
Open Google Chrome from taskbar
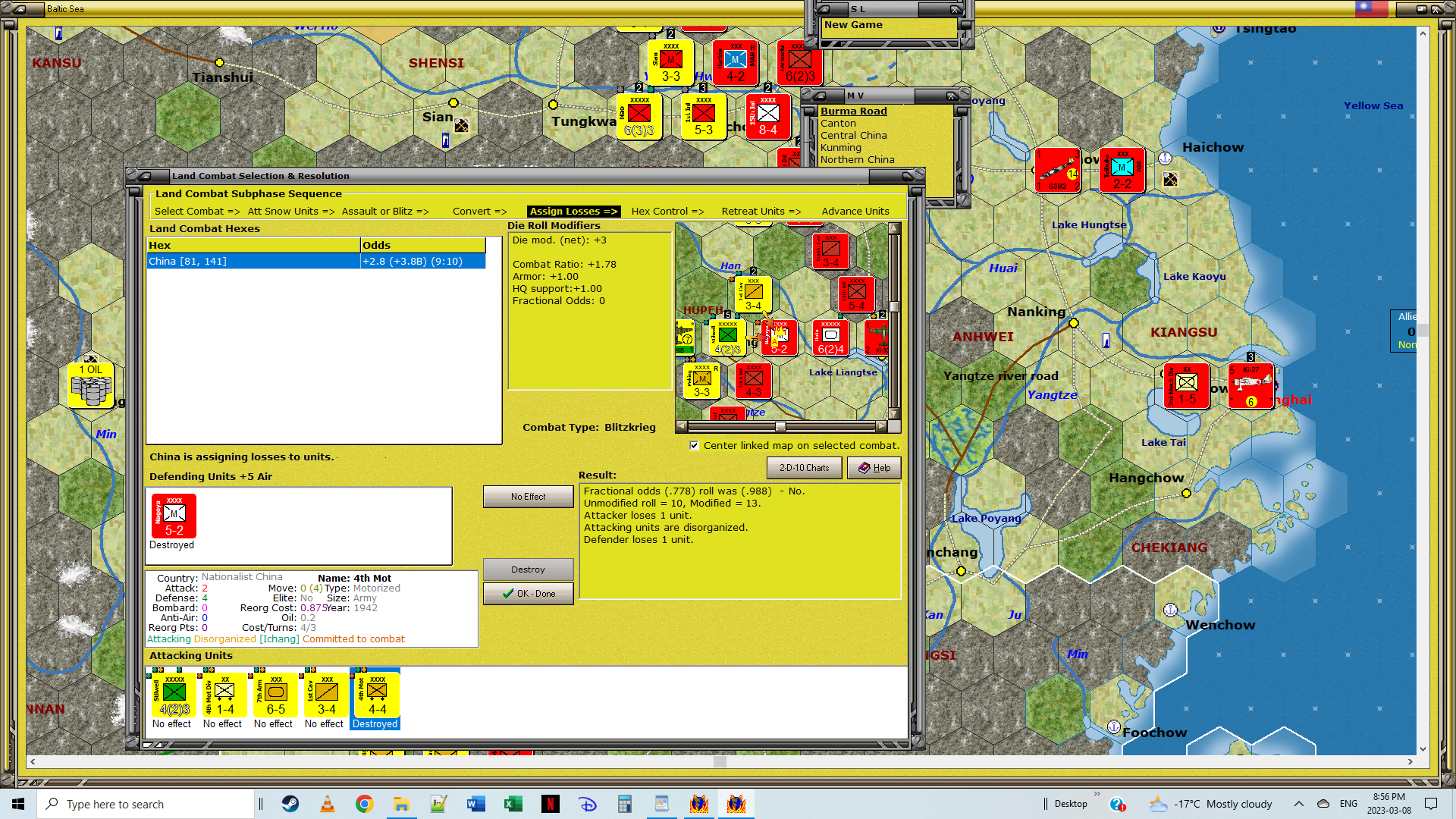[365, 804]
